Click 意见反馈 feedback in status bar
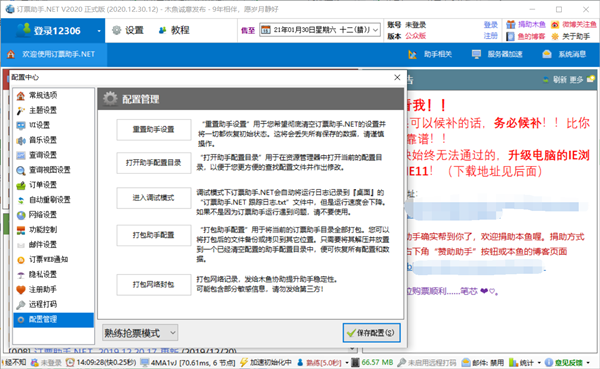Image resolution: width=600 pixels, height=369 pixels. [564, 362]
